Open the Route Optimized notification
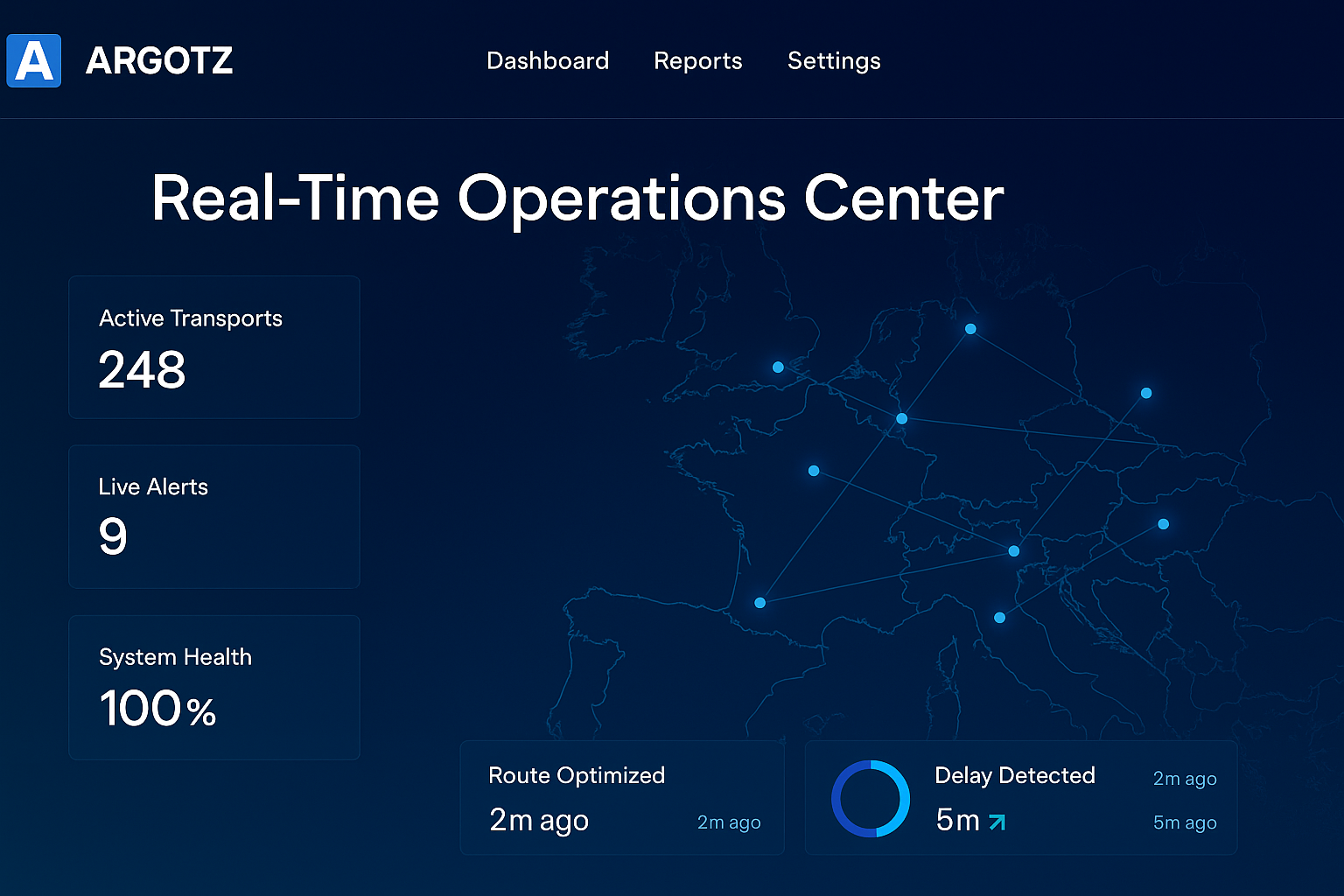Screen dimensions: 1344x896 tap(622, 798)
